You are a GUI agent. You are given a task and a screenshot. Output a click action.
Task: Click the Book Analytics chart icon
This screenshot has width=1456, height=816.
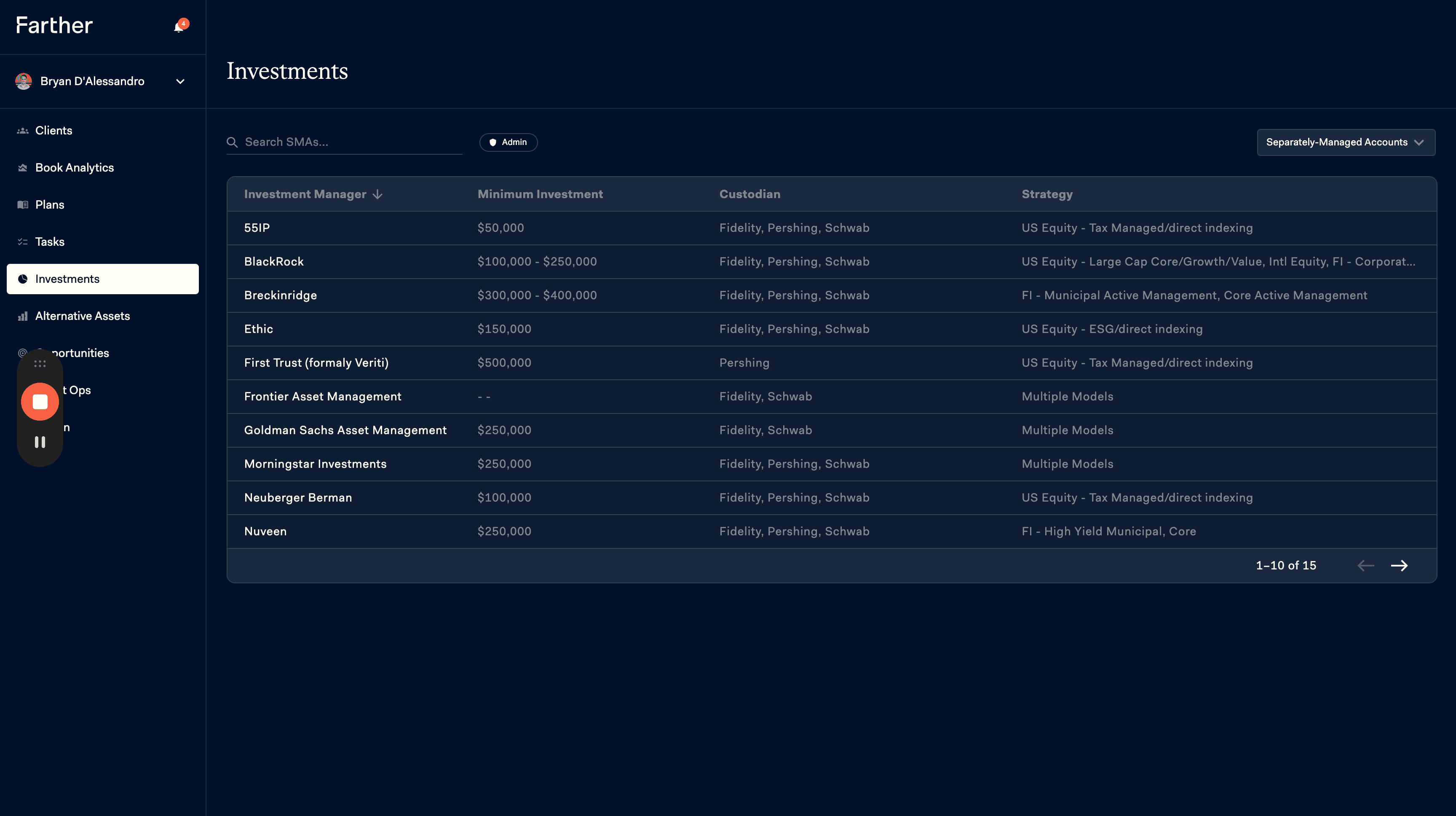pos(23,168)
